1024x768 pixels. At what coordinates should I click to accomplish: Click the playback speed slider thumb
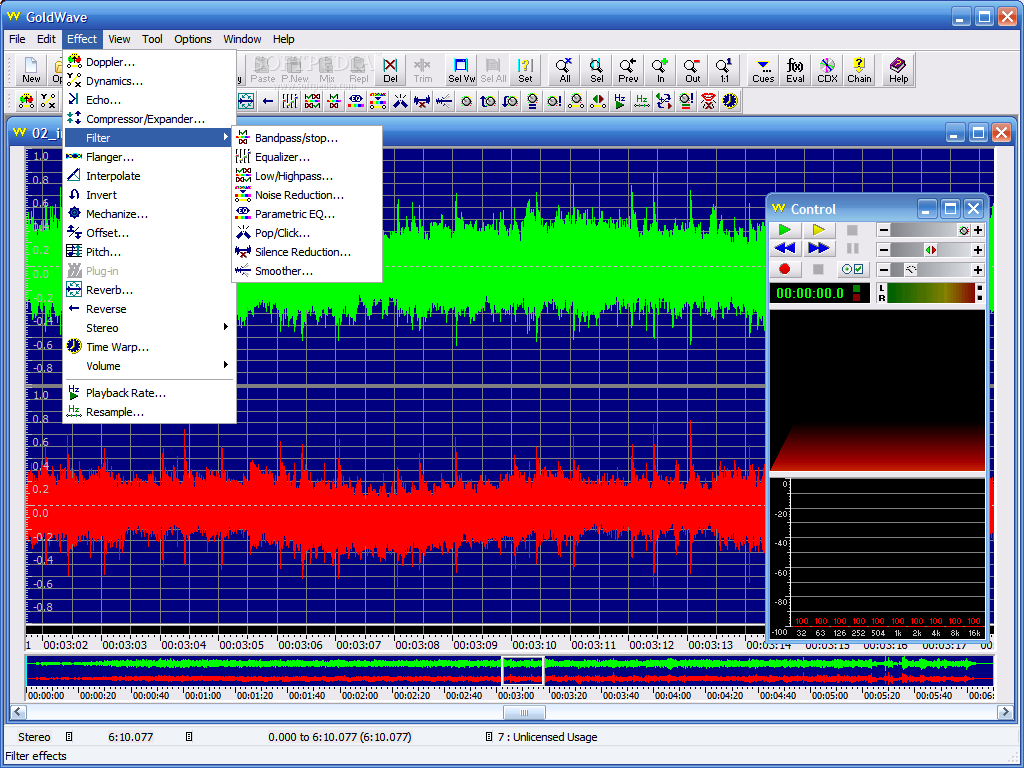coord(911,270)
